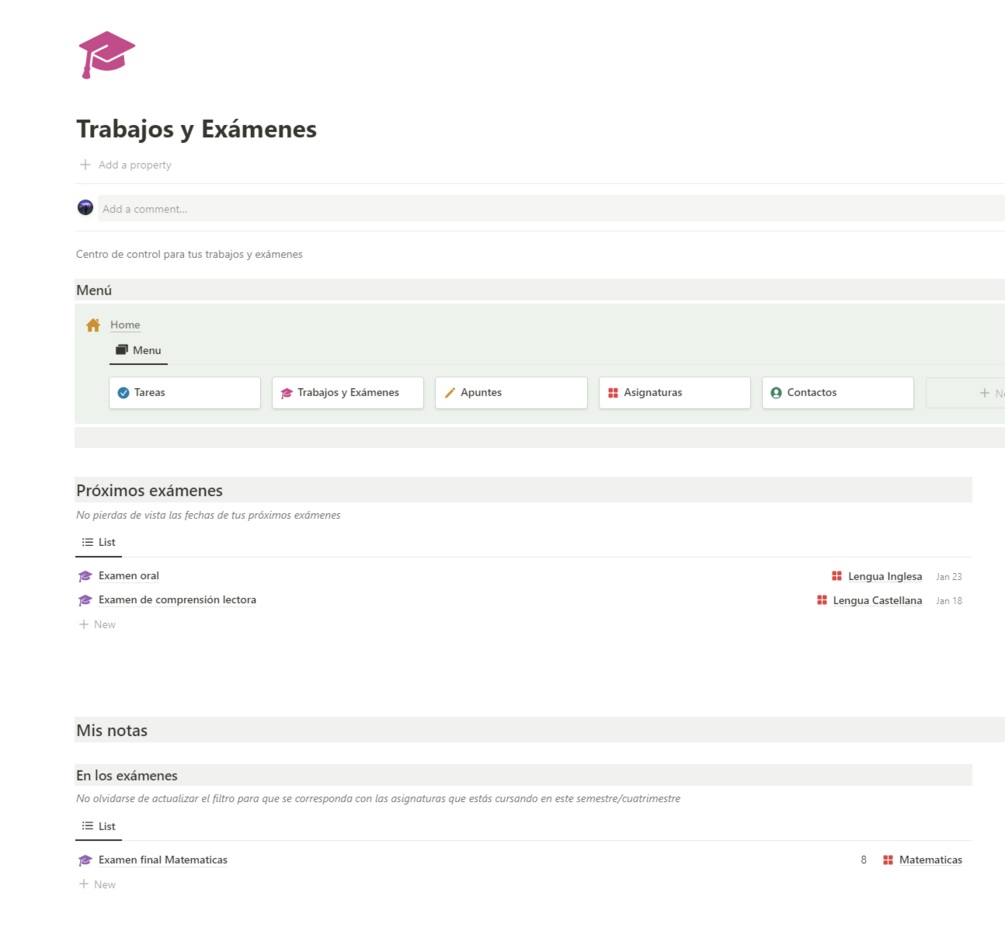Click the pink graduation cap page icon
This screenshot has height=931, width=1005.
(106, 54)
